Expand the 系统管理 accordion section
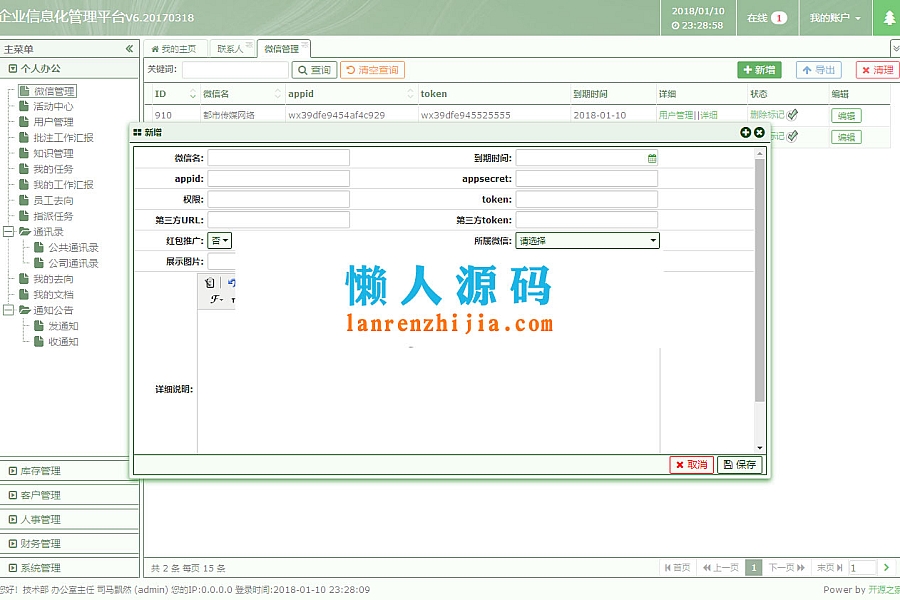This screenshot has width=900, height=600. 69,567
